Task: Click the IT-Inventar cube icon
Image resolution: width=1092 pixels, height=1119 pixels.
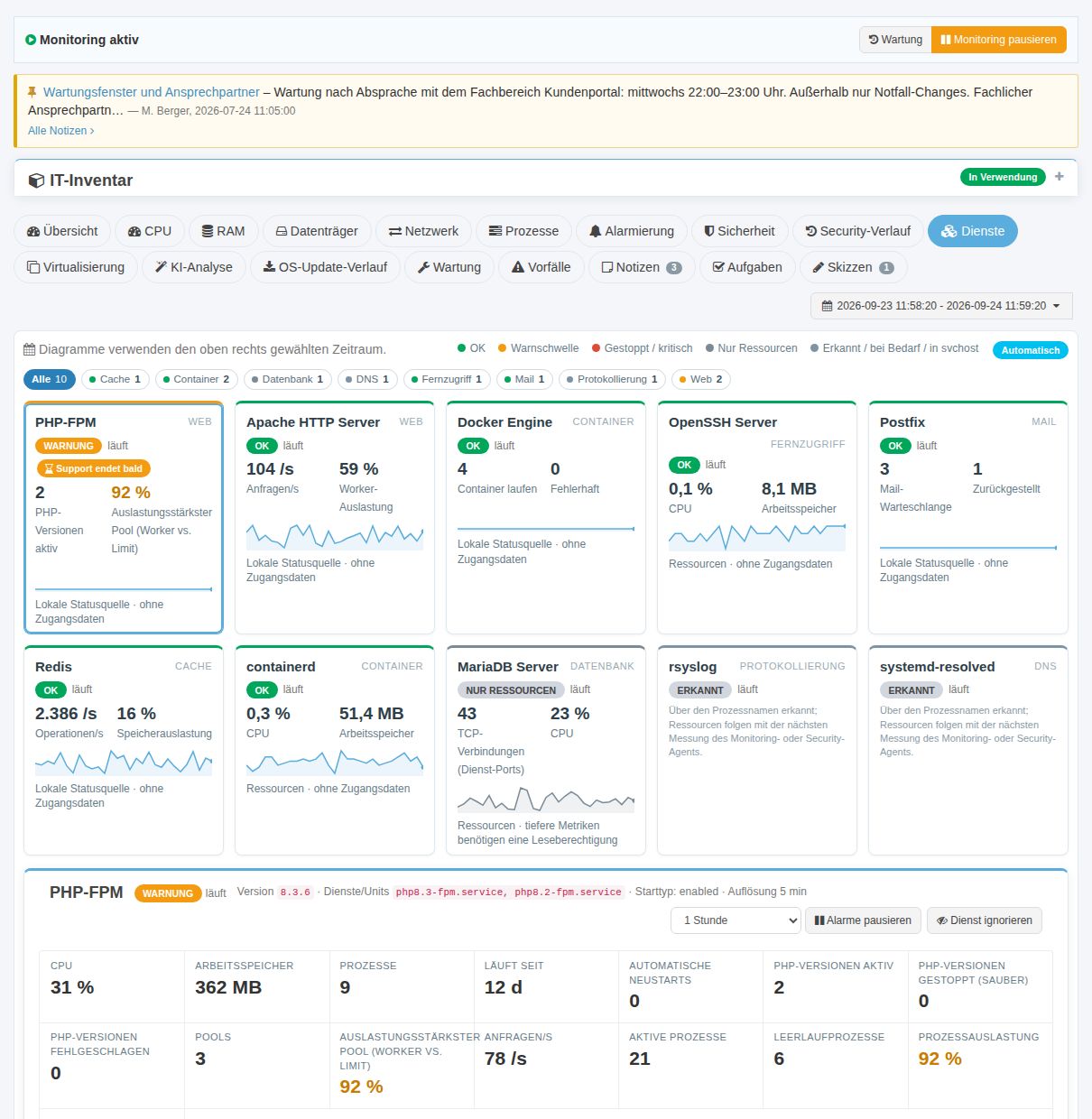Action: [36, 180]
